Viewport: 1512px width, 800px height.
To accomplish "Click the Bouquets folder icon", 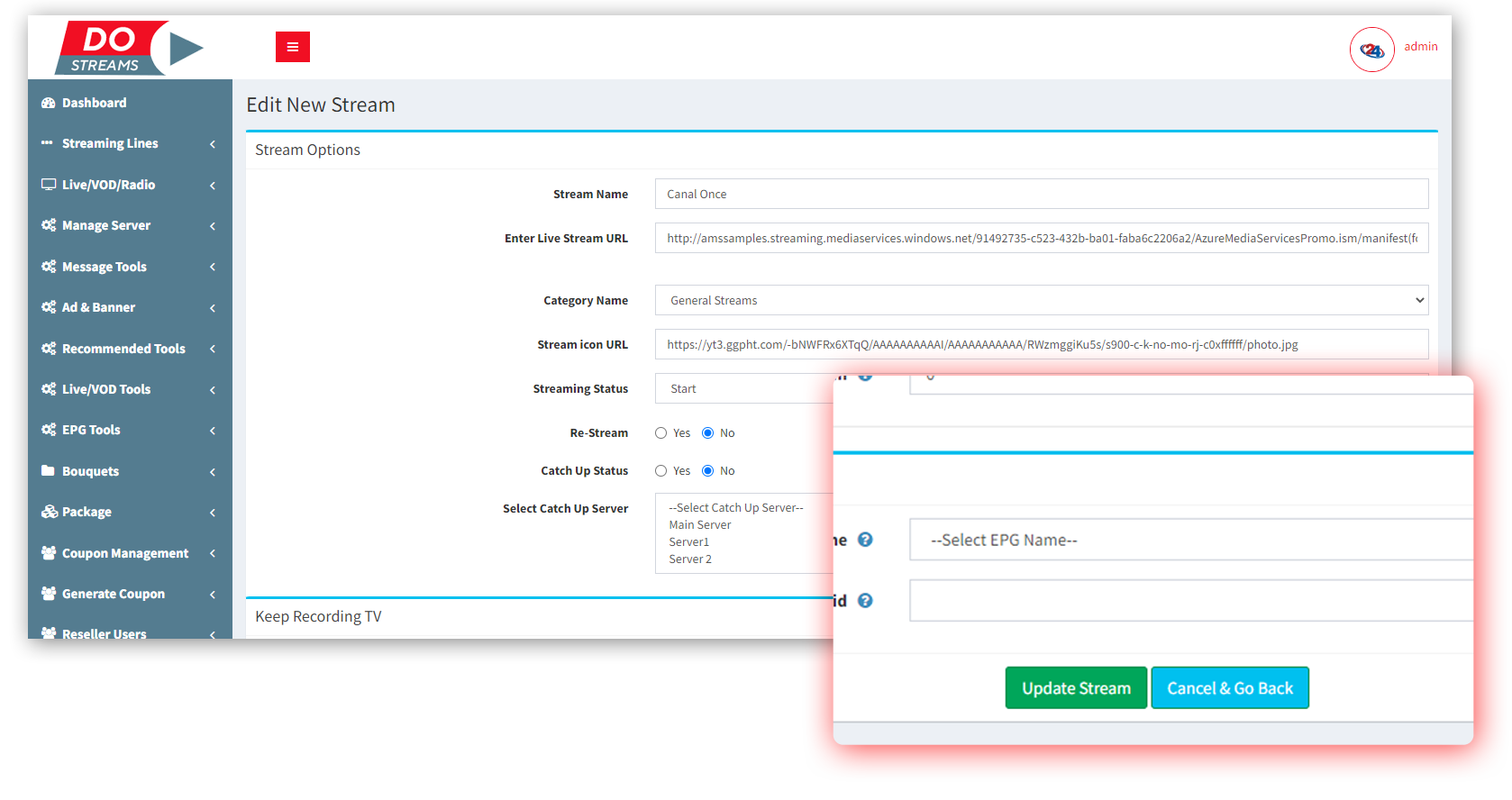I will 49,471.
